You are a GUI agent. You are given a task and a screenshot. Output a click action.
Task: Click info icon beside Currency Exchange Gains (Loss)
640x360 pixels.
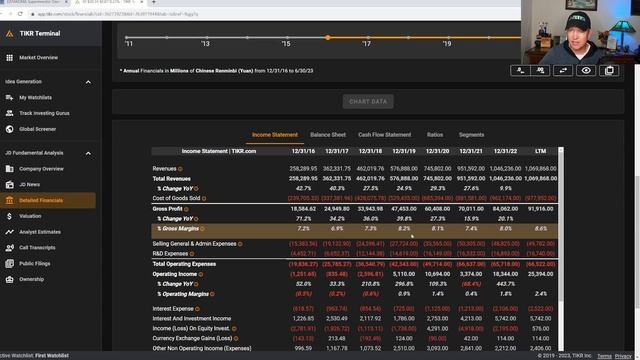(236, 338)
